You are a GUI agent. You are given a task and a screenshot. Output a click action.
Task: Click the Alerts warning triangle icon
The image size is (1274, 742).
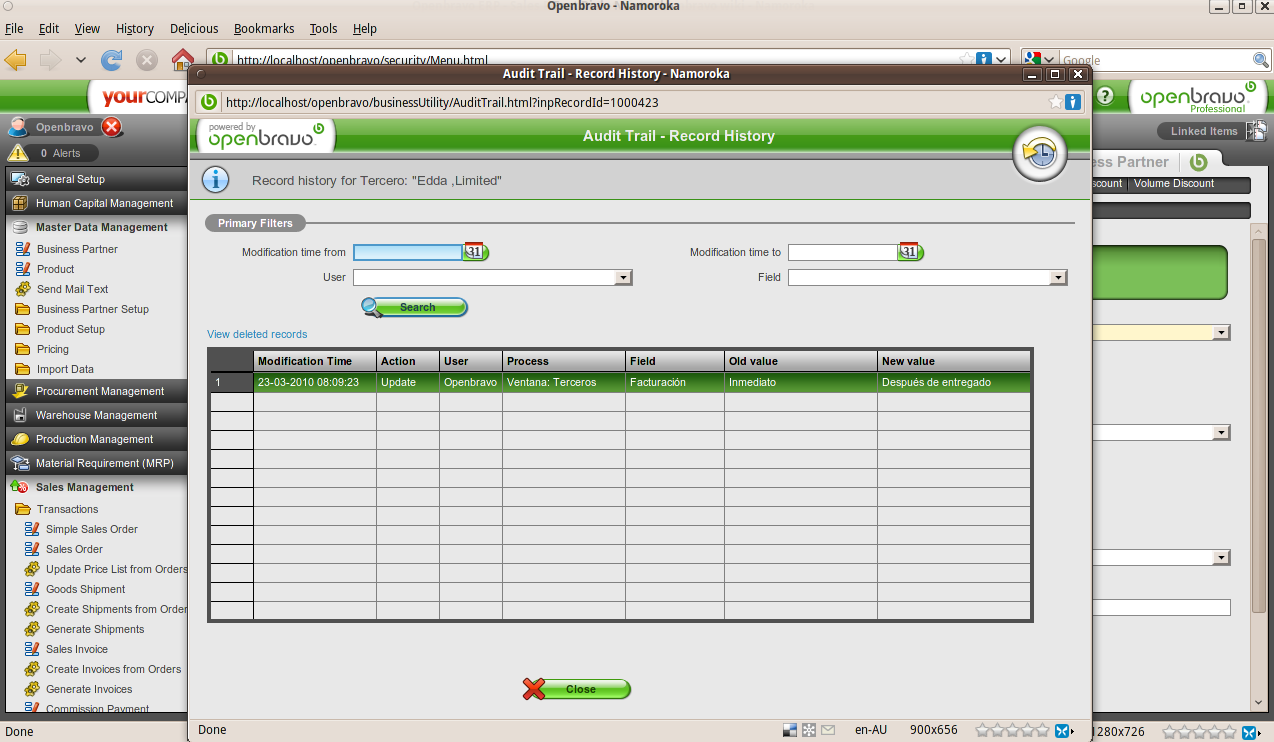[x=17, y=153]
